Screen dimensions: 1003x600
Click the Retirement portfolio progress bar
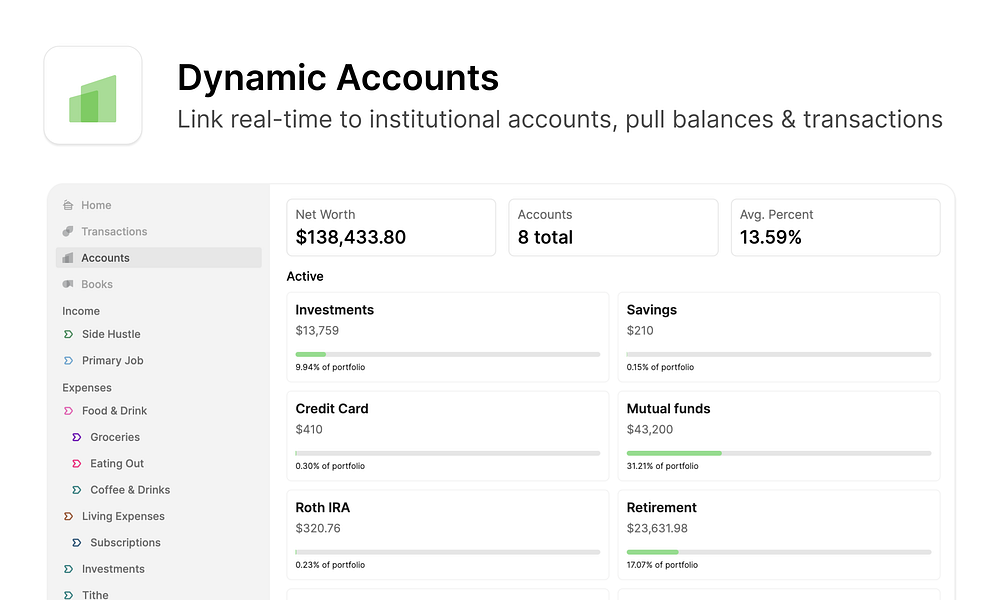tap(778, 552)
